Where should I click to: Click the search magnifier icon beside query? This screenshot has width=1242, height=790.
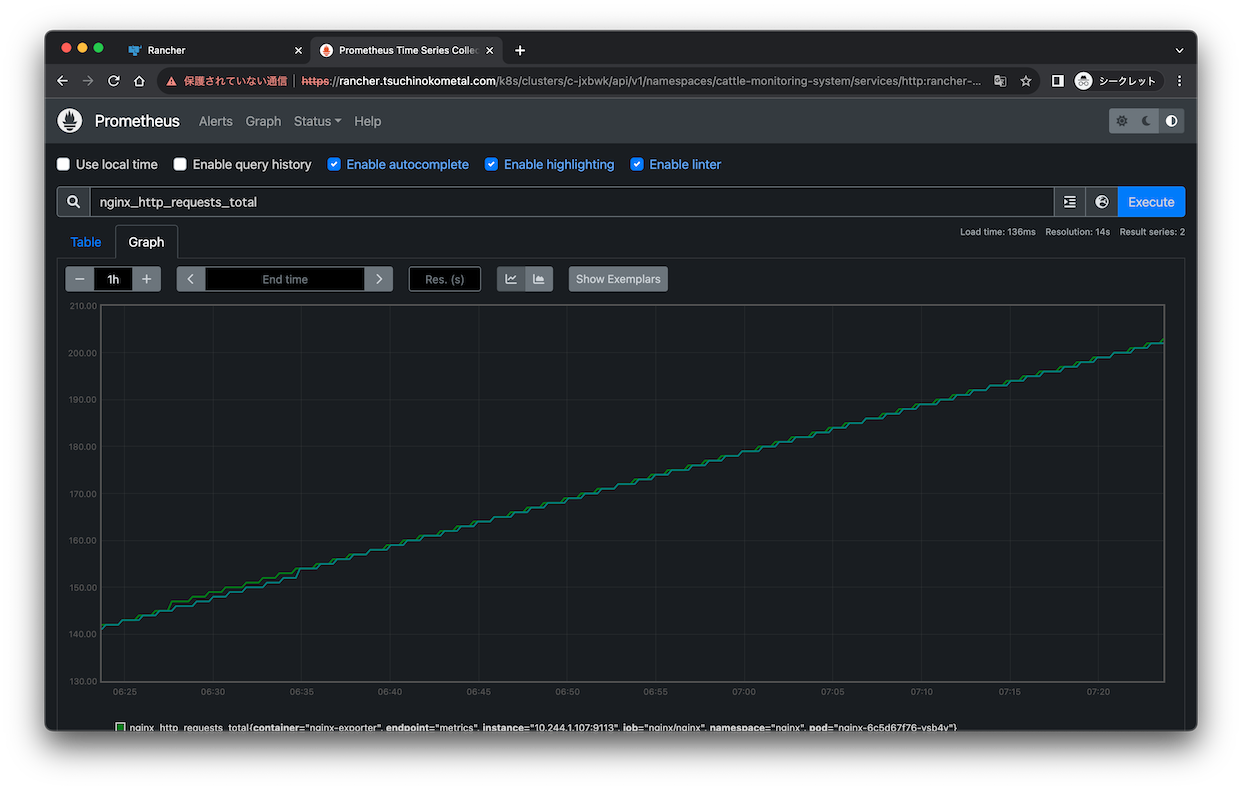[73, 202]
